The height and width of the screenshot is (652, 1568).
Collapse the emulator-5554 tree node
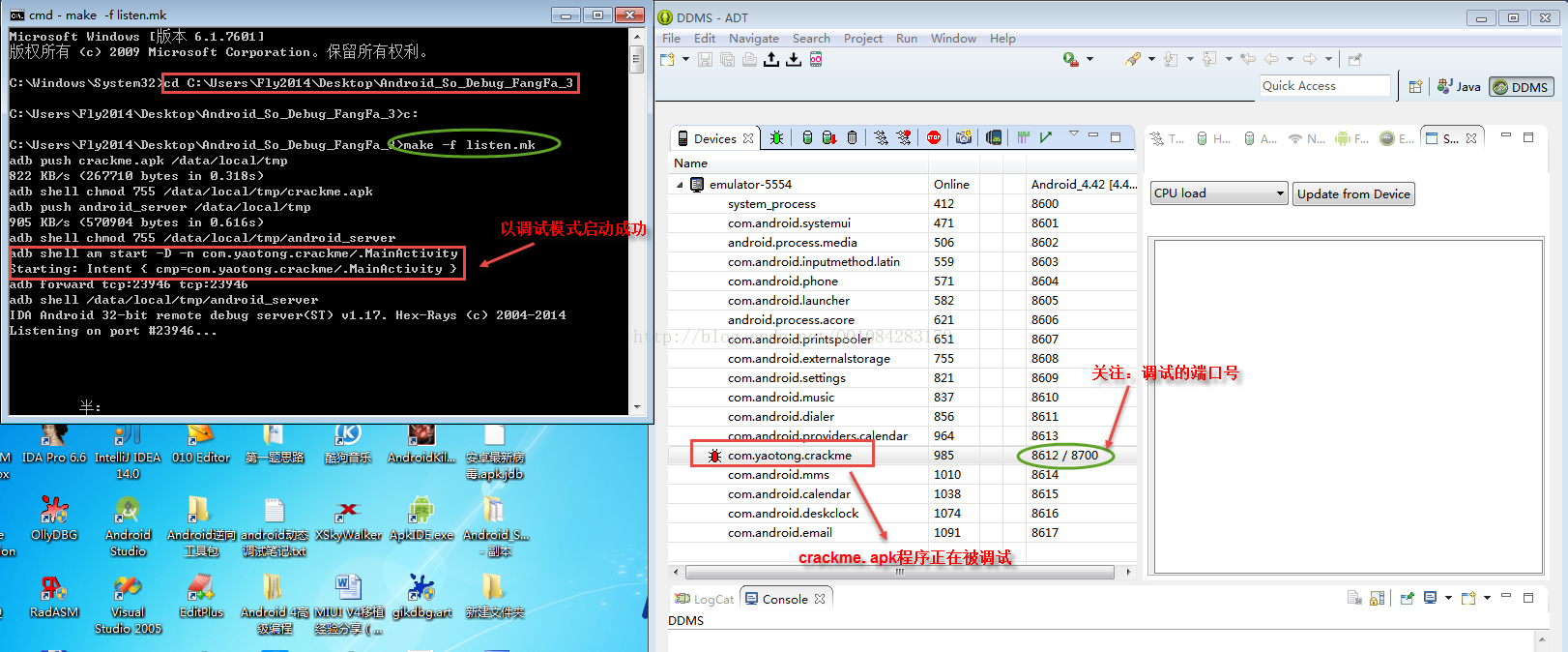(x=680, y=184)
